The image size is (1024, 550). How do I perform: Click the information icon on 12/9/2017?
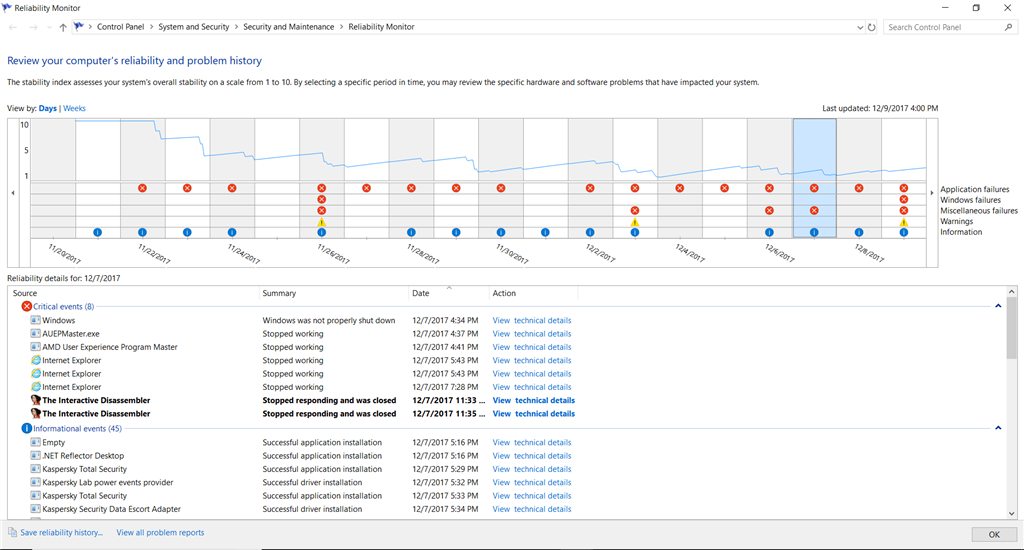(x=904, y=232)
